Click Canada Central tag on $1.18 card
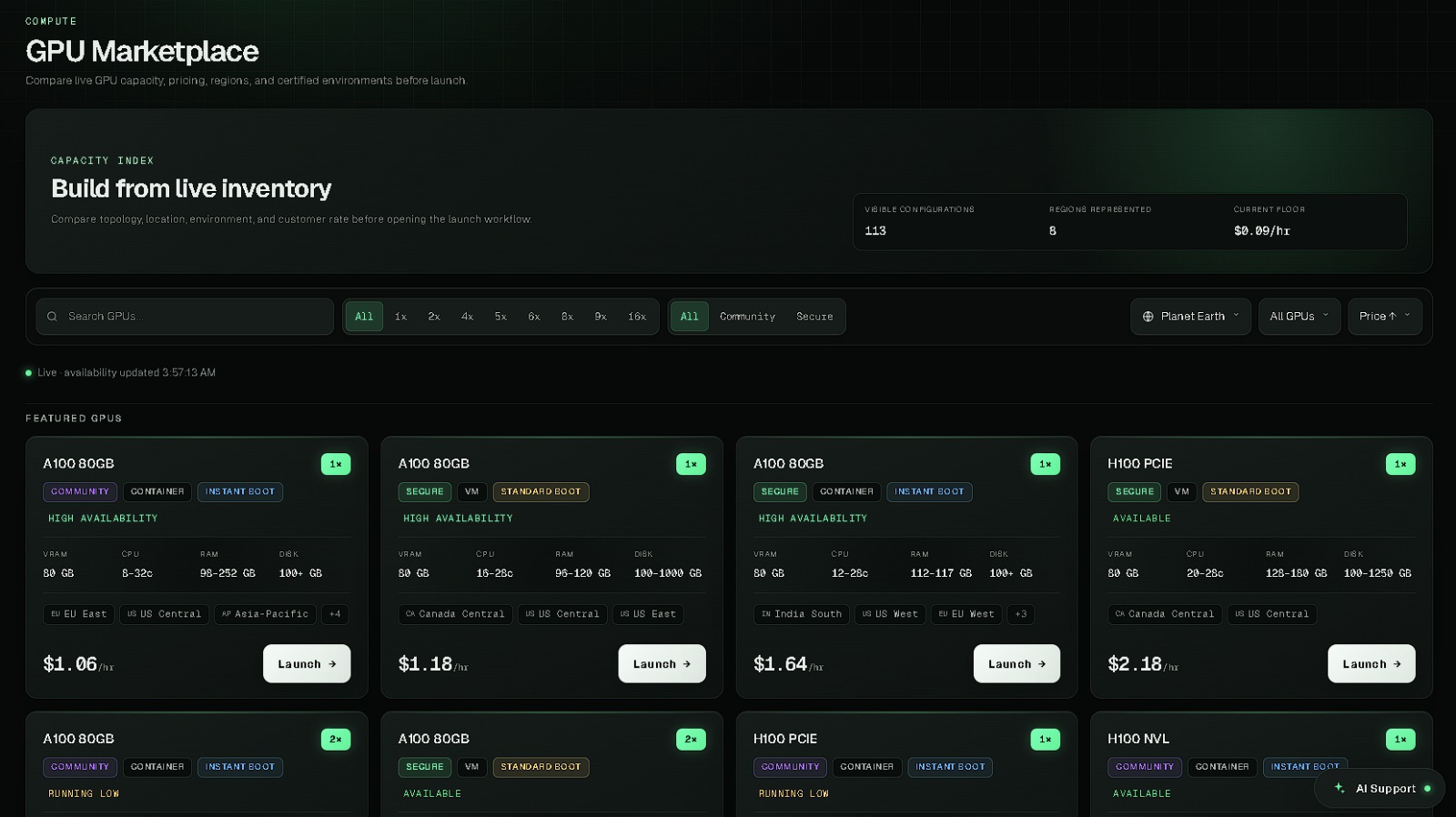 coord(455,614)
